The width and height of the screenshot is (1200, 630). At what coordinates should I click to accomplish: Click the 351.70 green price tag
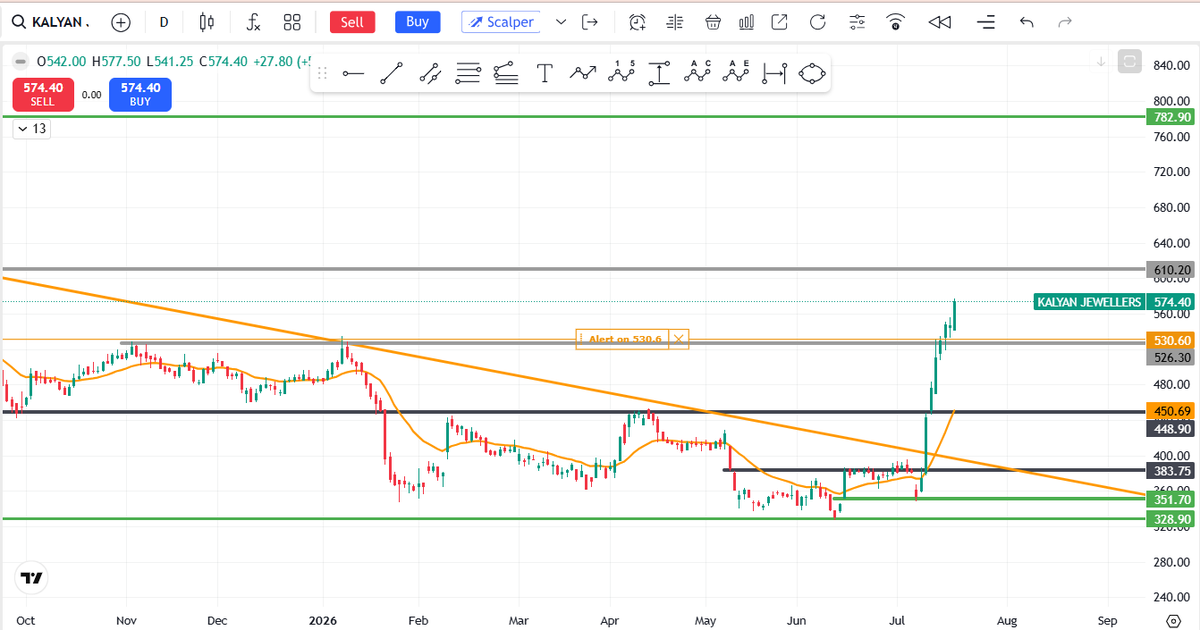[x=1172, y=499]
